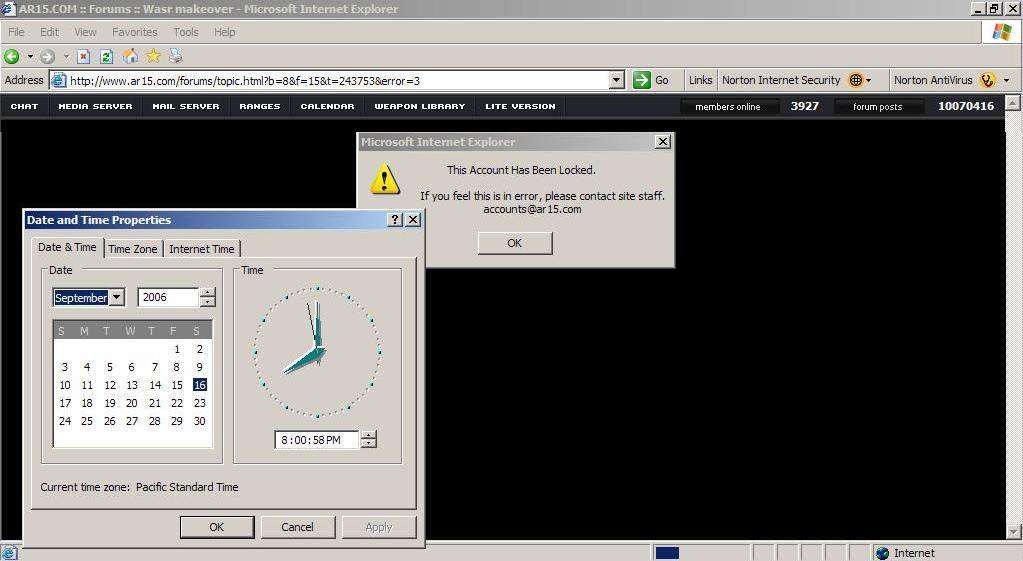Select day 1 in the calendar
This screenshot has width=1023, height=561.
coord(177,349)
